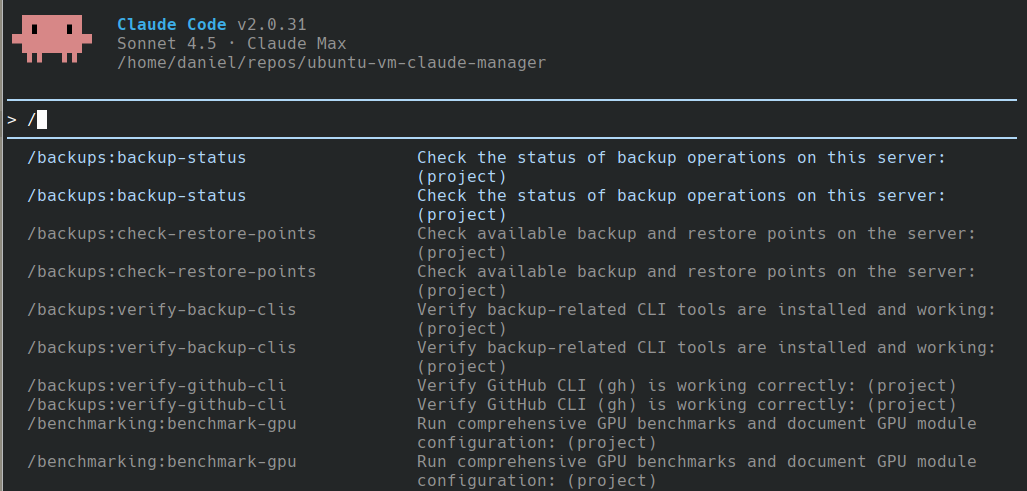
Task: Pick the first /backups:verify-backup-clis command
Action: point(162,310)
